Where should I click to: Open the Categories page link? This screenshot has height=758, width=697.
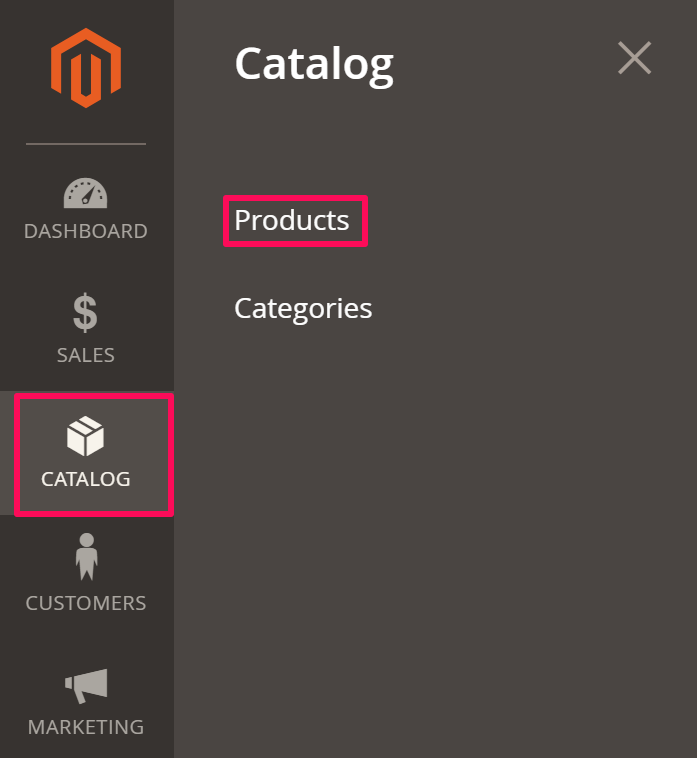[x=303, y=308]
